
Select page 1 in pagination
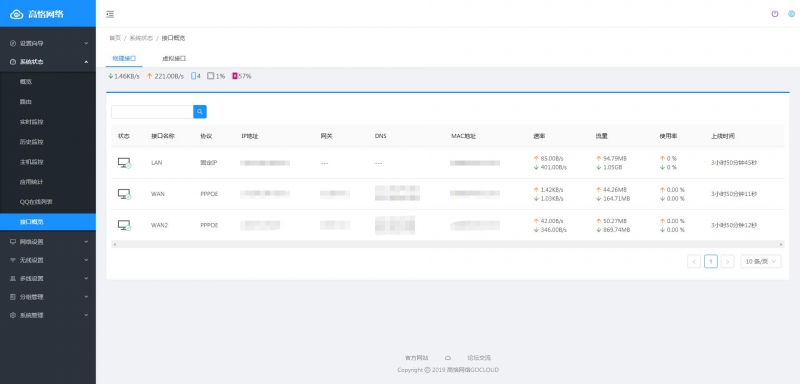point(711,262)
